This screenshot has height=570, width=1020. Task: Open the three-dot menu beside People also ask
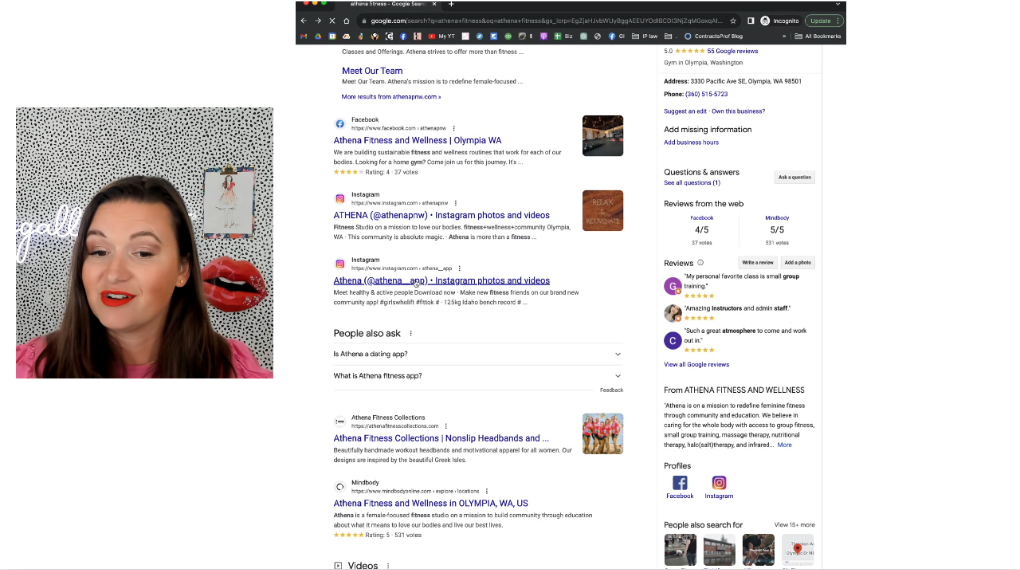coord(411,333)
